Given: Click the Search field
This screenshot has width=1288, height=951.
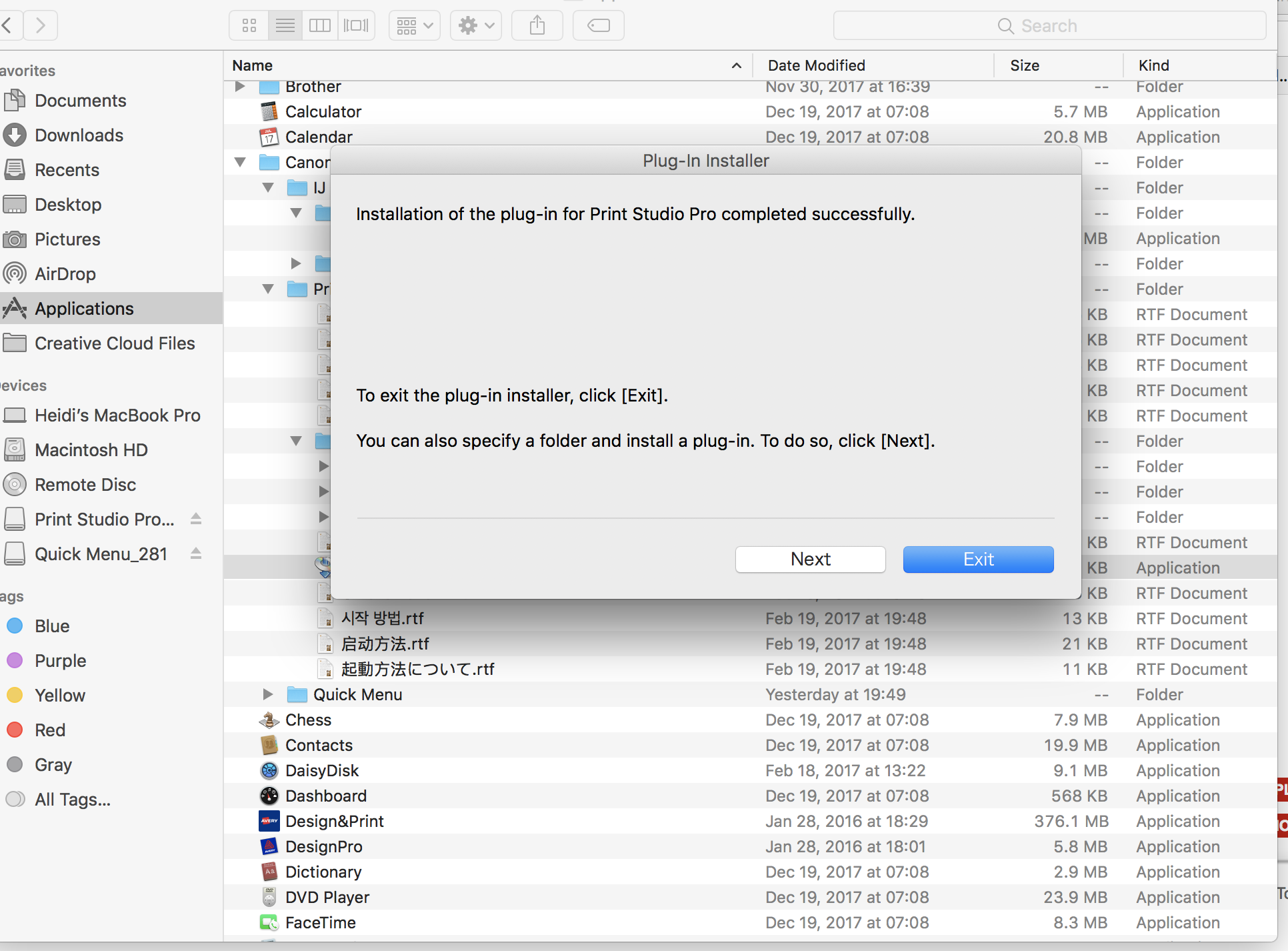Looking at the screenshot, I should pyautogui.click(x=1049, y=26).
